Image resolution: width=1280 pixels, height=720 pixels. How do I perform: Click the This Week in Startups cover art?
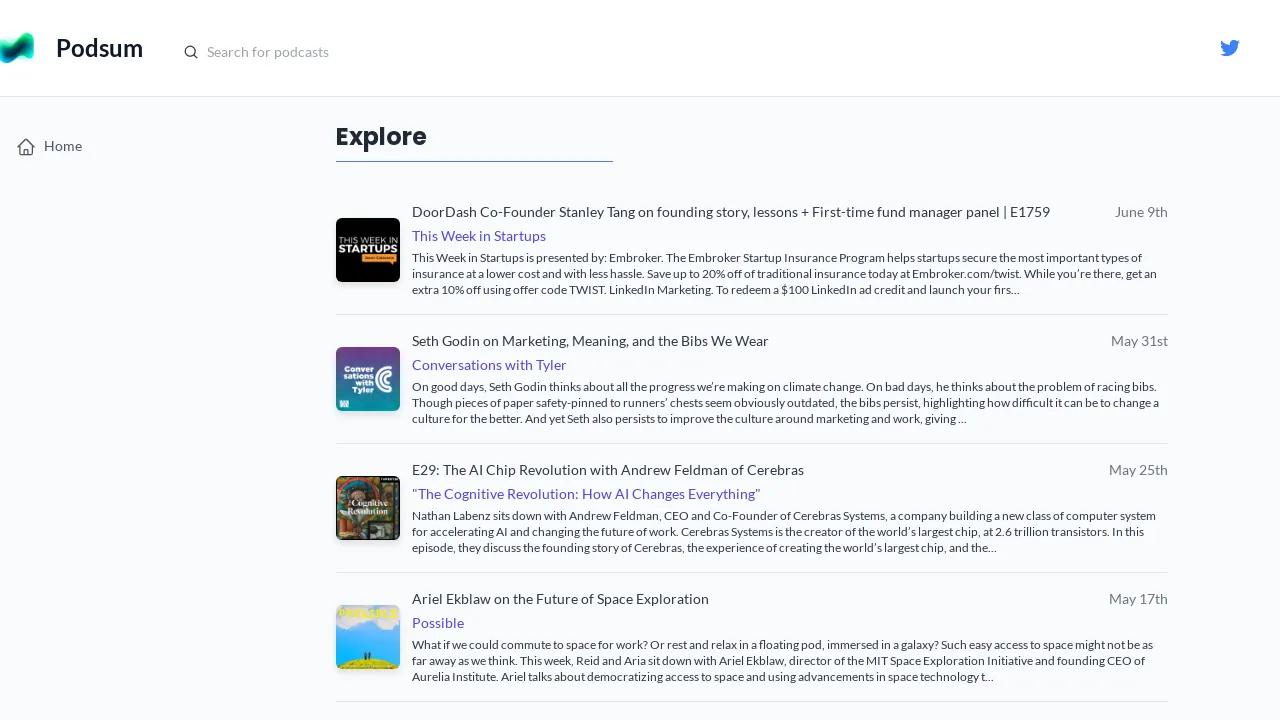pos(368,250)
